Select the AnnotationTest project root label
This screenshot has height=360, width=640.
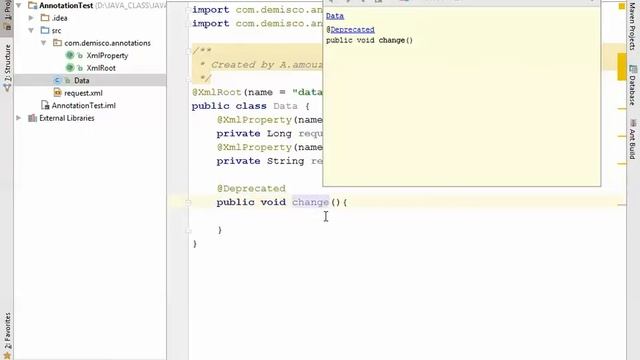66,5
